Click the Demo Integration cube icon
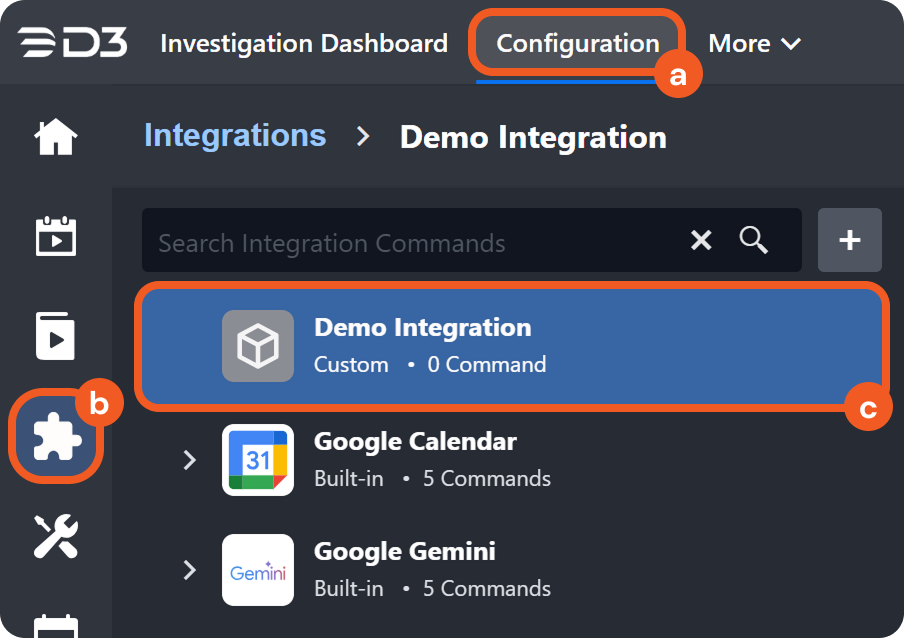904x638 pixels. [258, 346]
